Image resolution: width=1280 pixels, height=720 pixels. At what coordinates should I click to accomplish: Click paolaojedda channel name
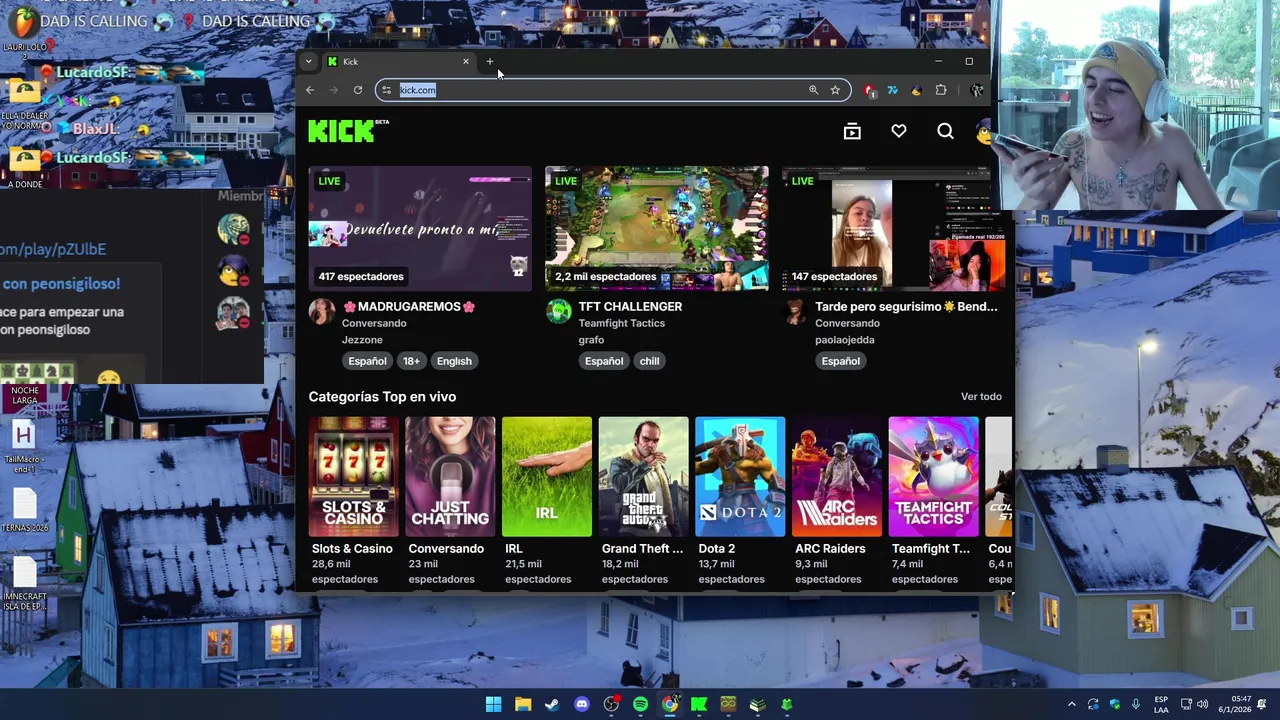coord(845,340)
